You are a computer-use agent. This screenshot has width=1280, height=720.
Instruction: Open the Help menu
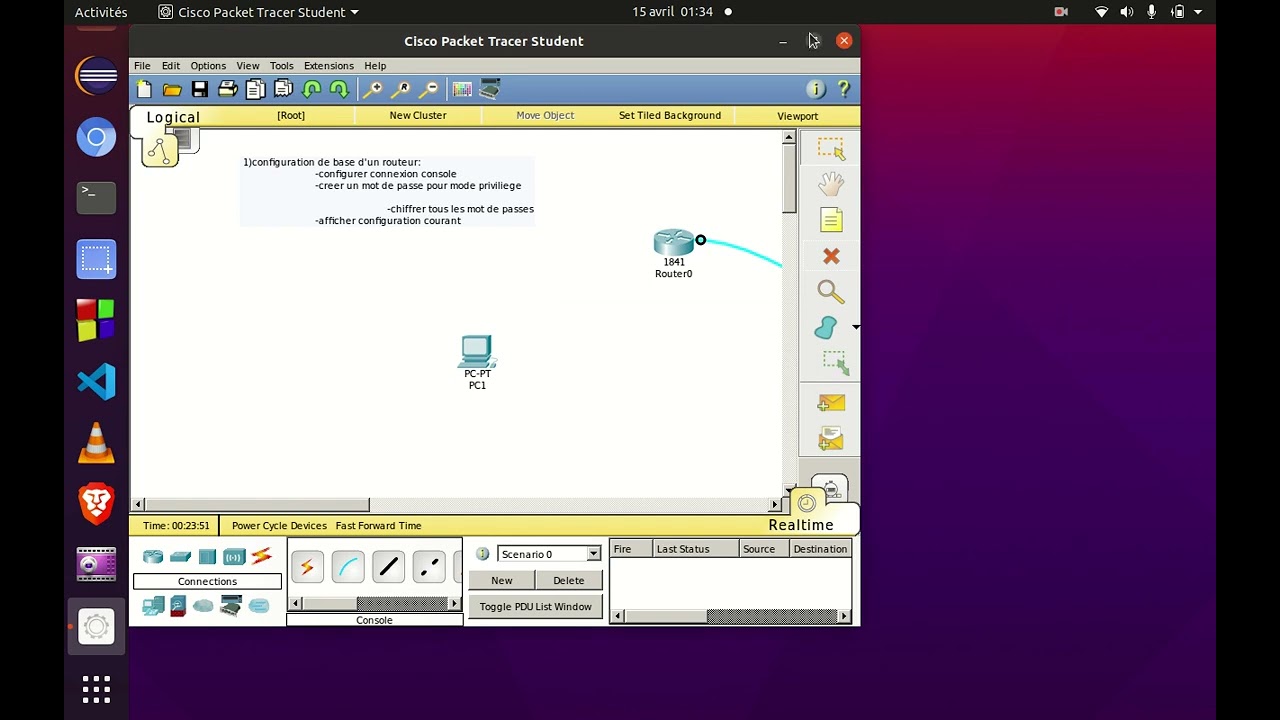375,66
